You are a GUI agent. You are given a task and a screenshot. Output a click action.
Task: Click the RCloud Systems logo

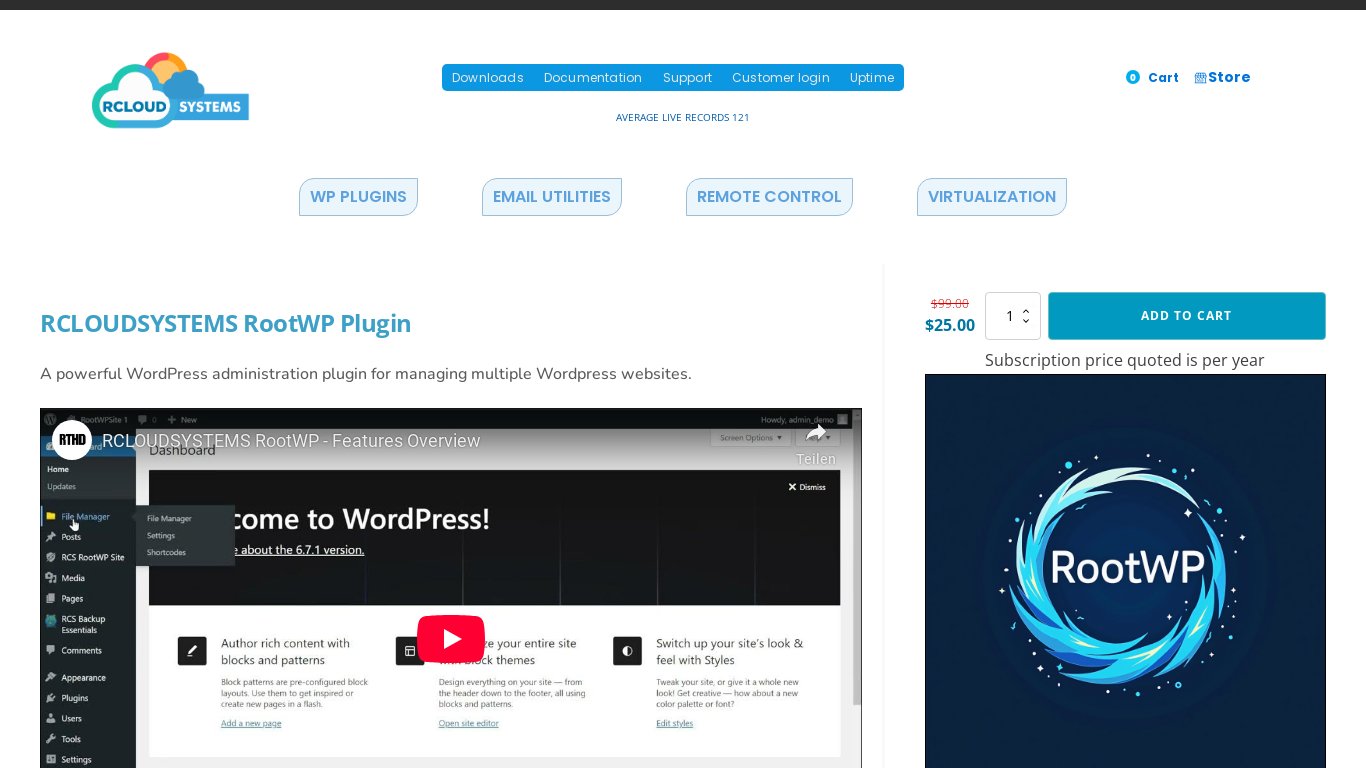(170, 90)
